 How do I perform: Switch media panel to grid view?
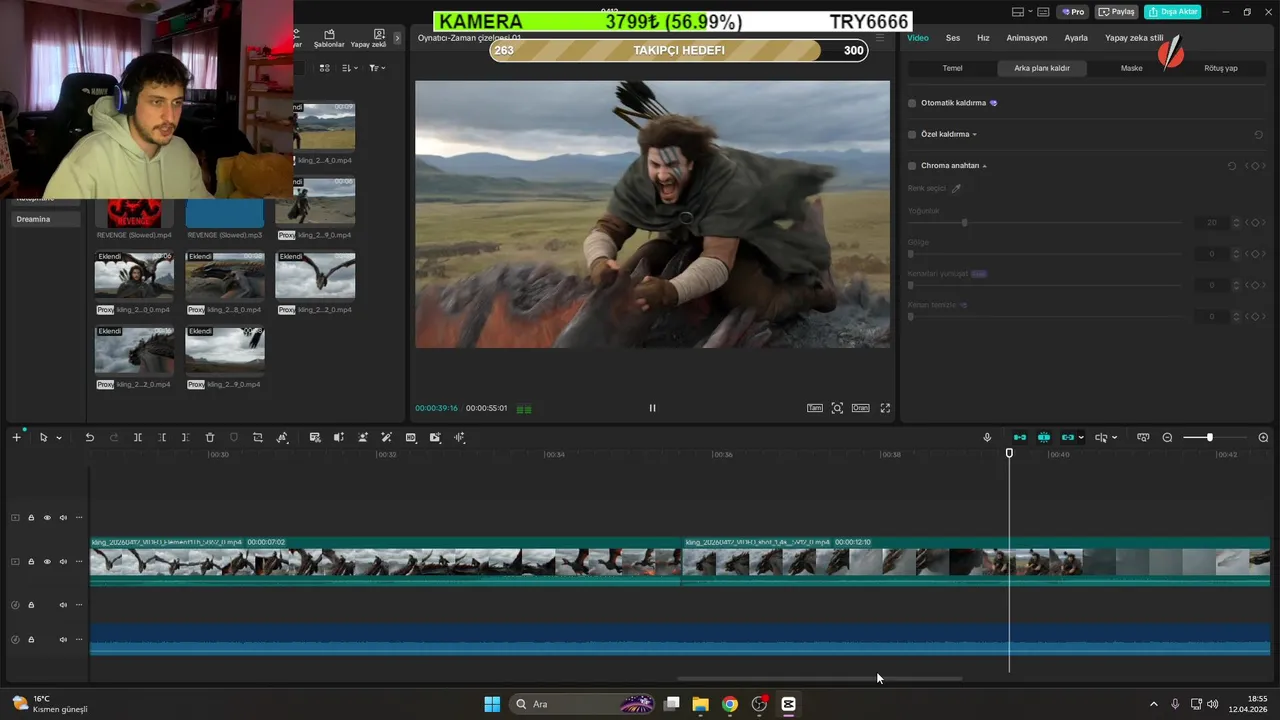[324, 68]
